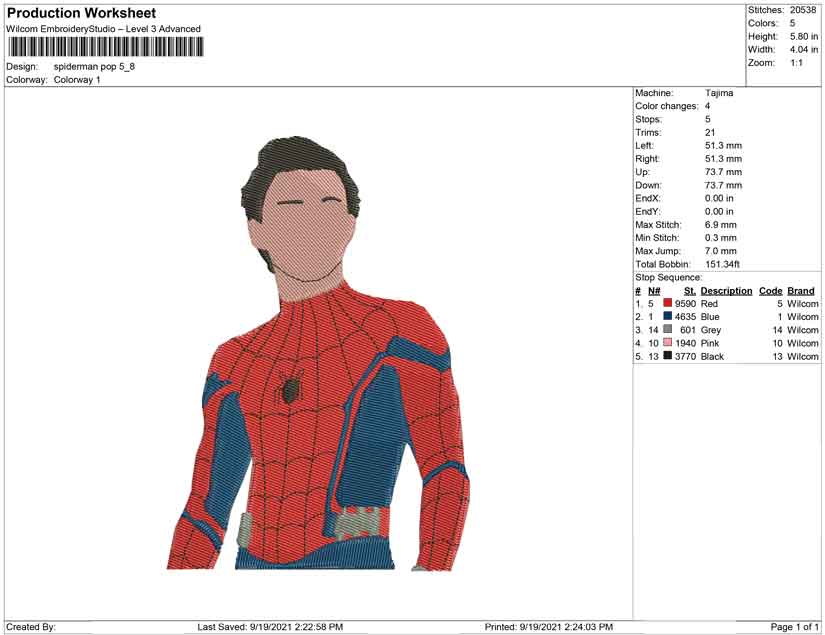Click the 'N#' column header
Image resolution: width=825 pixels, height=635 pixels.
(654, 291)
